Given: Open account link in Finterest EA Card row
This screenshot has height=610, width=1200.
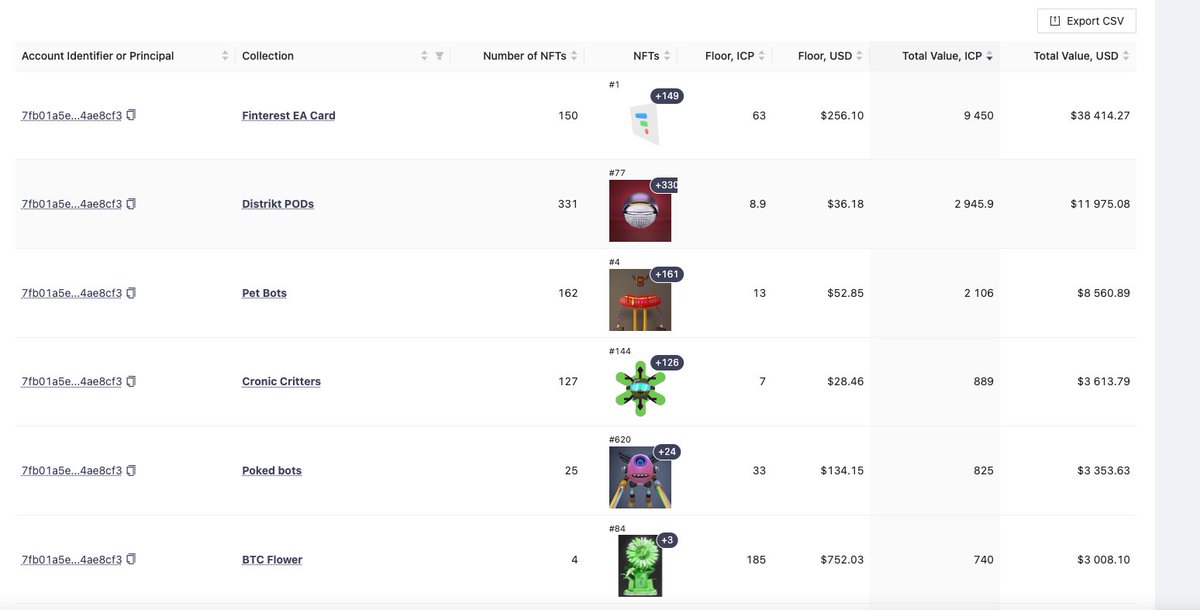Looking at the screenshot, I should pyautogui.click(x=72, y=115).
